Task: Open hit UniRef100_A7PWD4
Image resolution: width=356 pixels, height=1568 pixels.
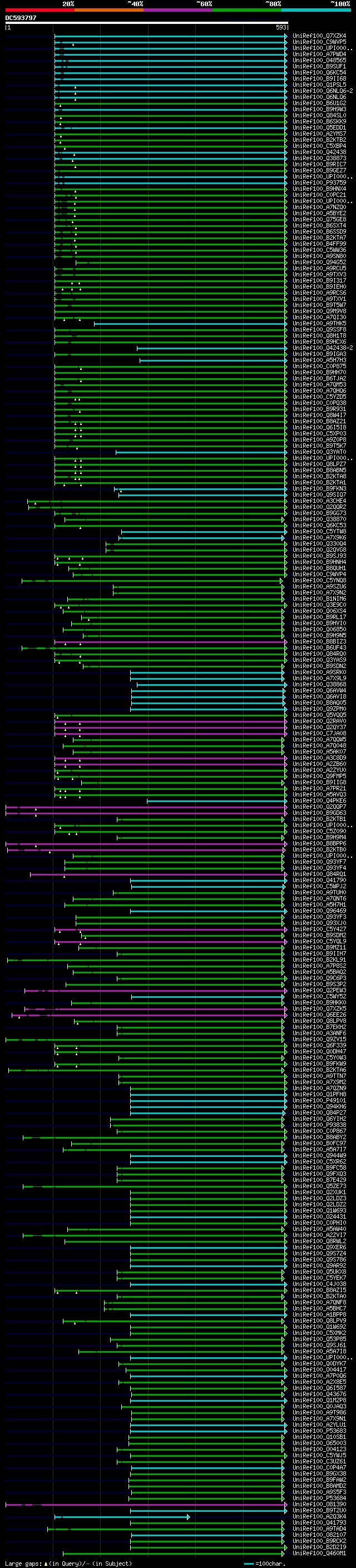Action: click(319, 54)
